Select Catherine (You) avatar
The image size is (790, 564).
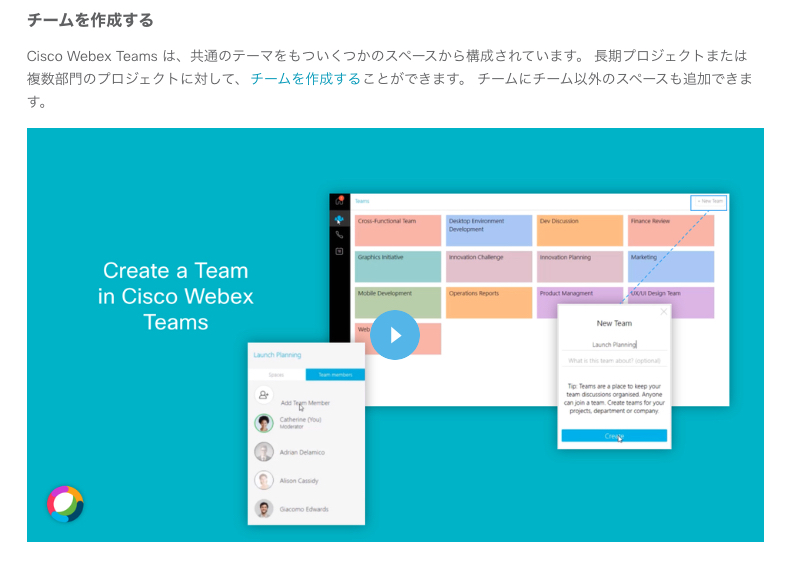[264, 423]
